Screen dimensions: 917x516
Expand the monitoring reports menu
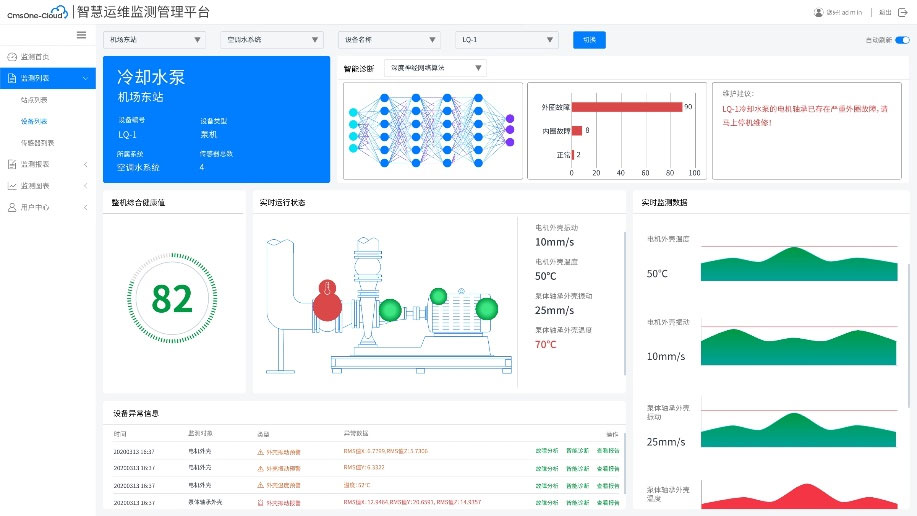(x=48, y=164)
